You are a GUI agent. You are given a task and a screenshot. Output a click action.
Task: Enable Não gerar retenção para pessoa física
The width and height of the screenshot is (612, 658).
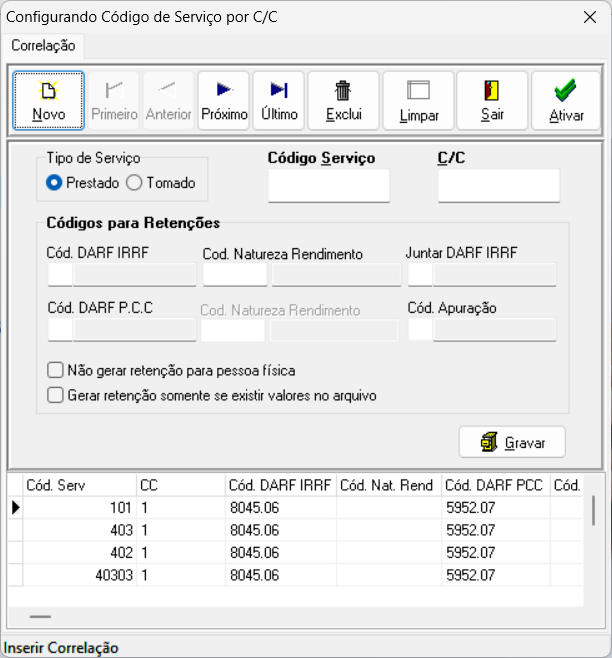click(x=171, y=371)
